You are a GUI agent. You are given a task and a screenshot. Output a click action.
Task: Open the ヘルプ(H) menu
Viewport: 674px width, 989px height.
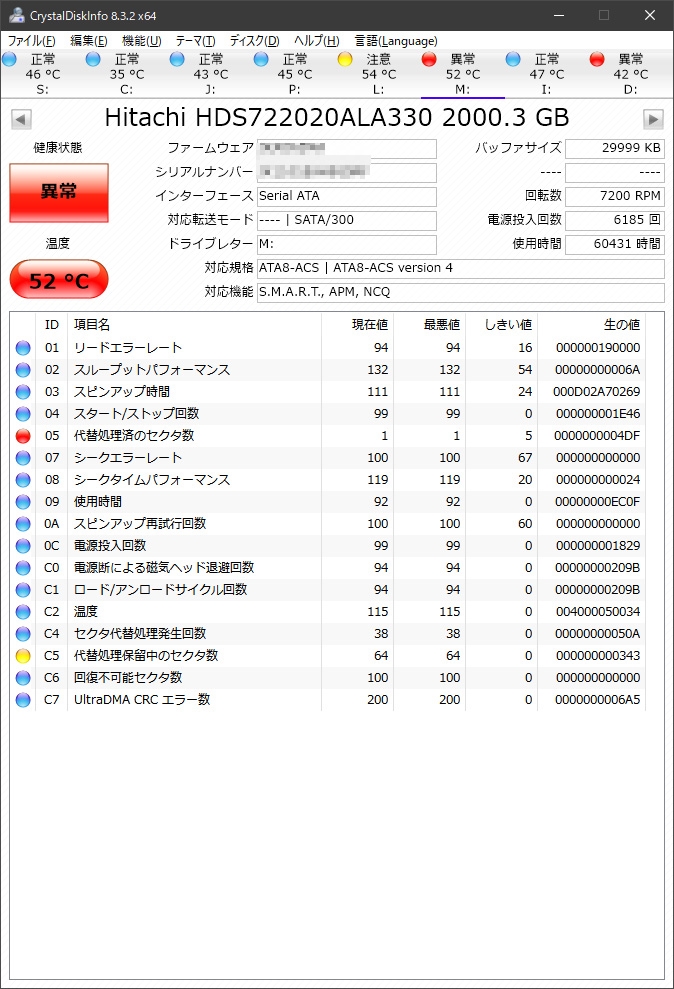click(x=317, y=41)
